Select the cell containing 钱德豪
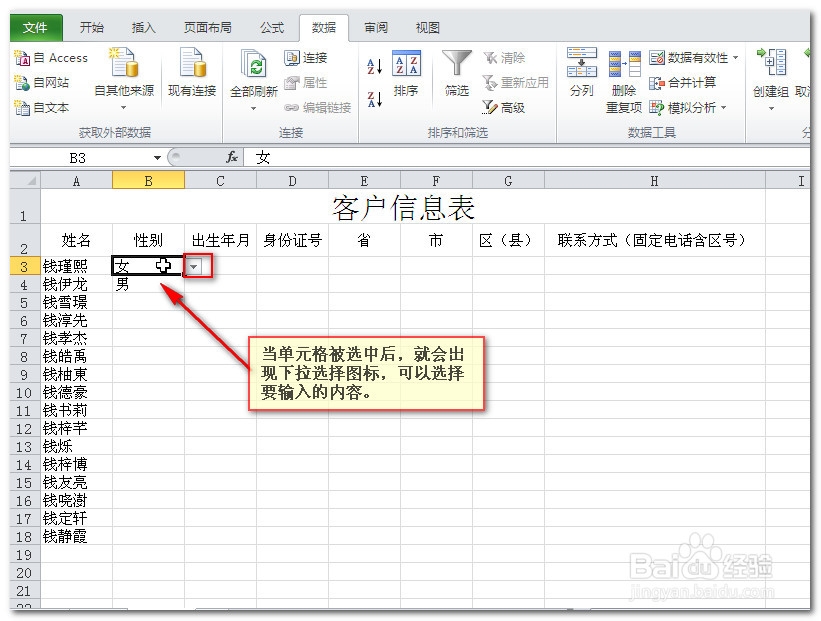Screen dimensions: 821x621 click(x=76, y=393)
